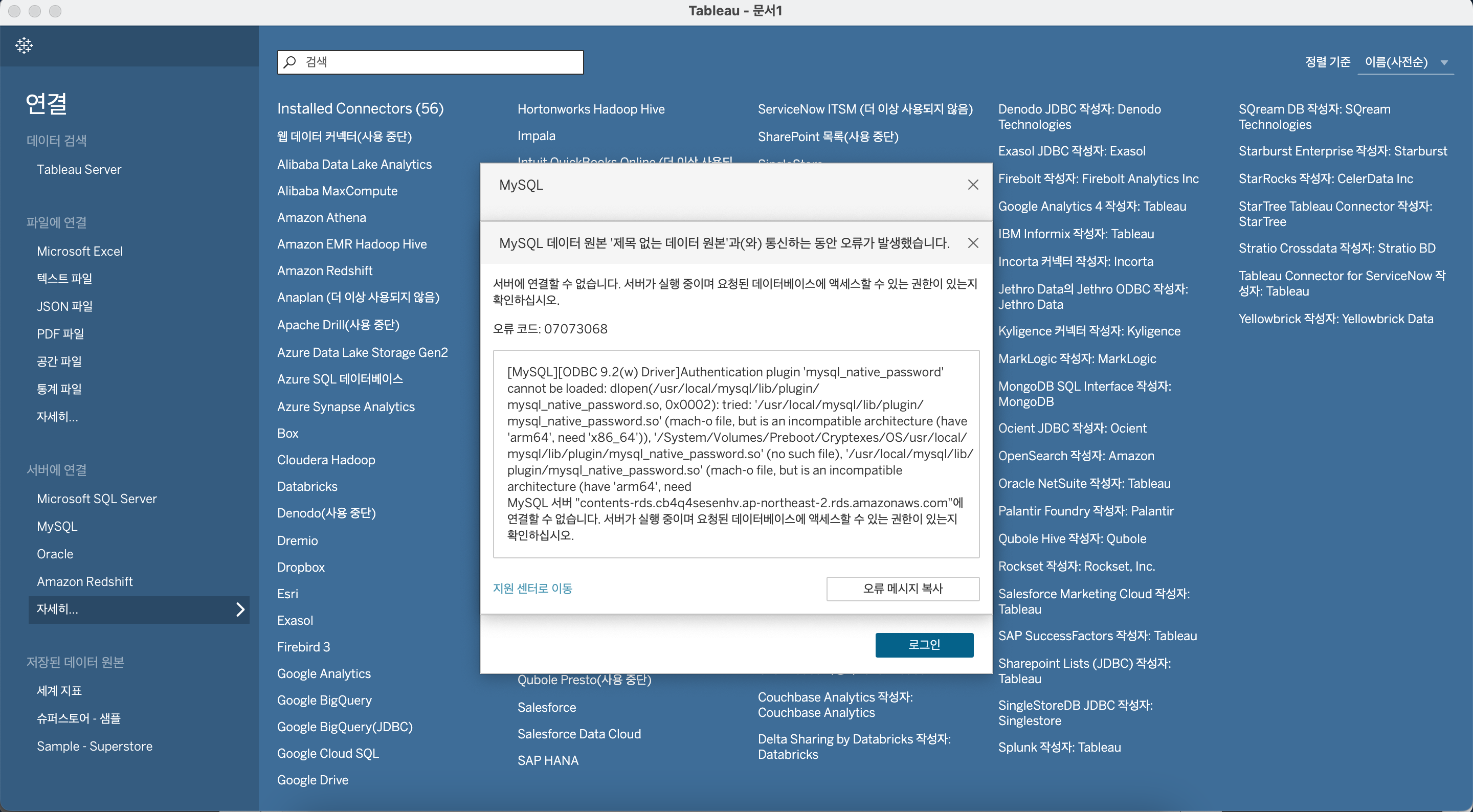Choose PDF 파일 connection
Image resolution: width=1473 pixels, height=812 pixels.
coord(60,333)
